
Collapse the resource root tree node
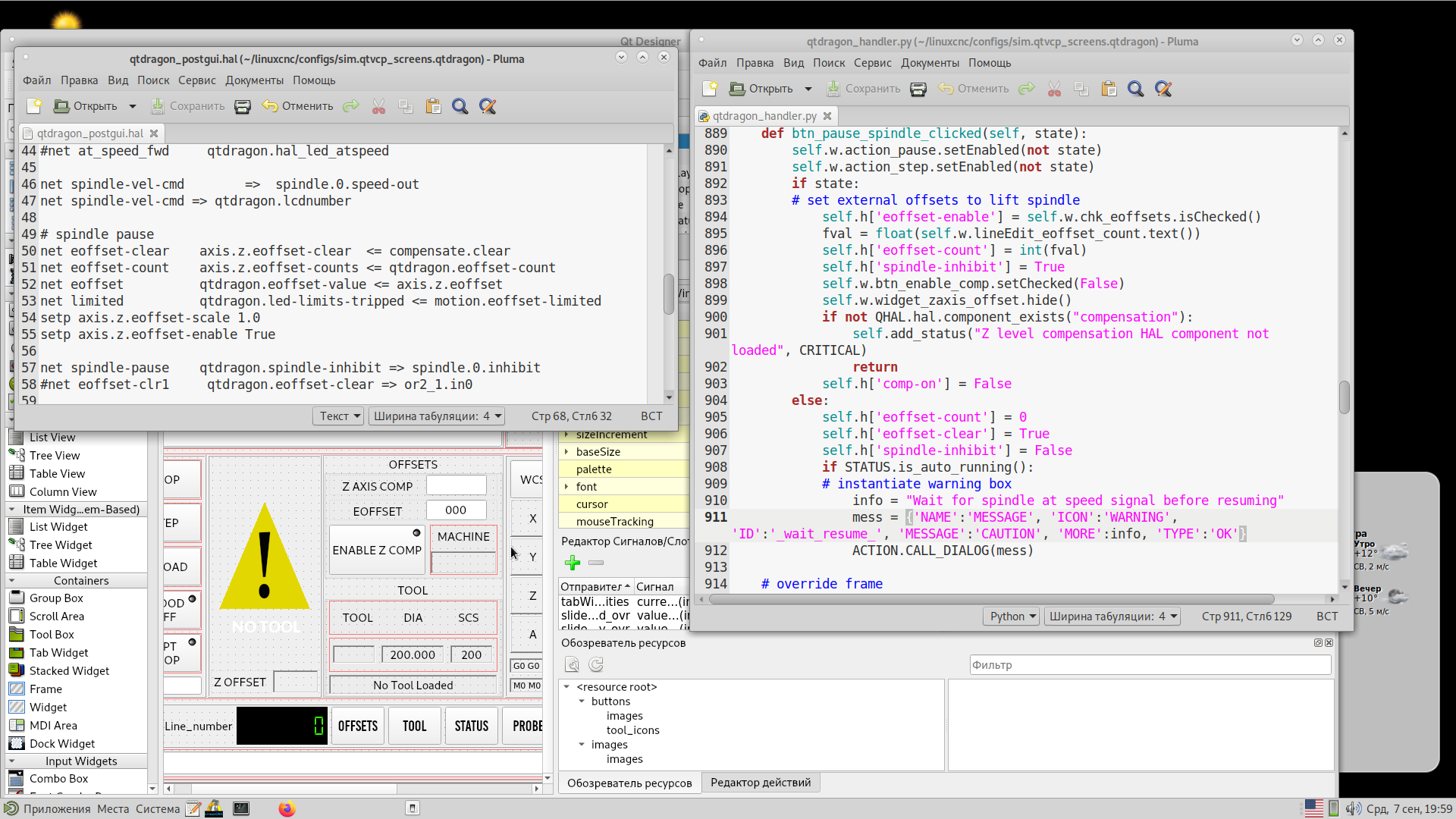click(566, 687)
